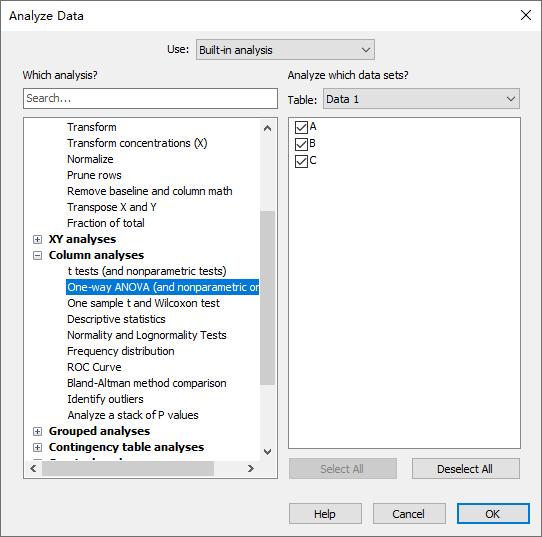Expand the XY analyses group

click(37, 239)
